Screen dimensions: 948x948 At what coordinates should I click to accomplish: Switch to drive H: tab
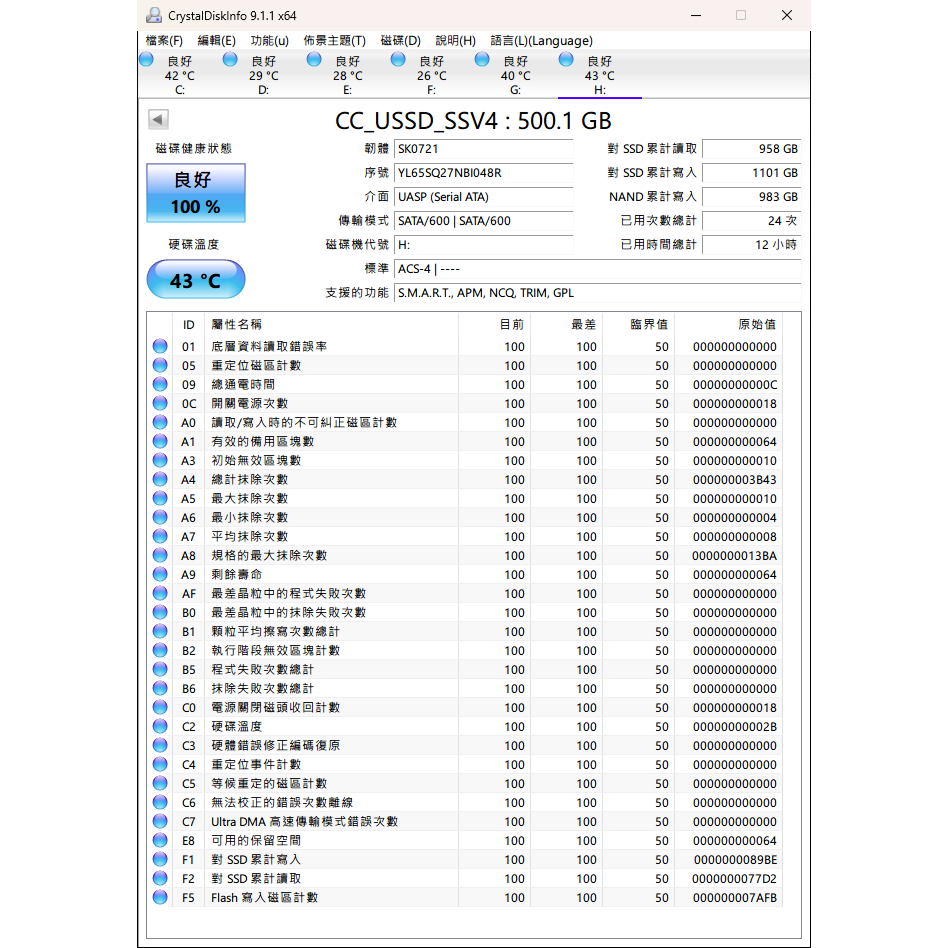point(599,75)
